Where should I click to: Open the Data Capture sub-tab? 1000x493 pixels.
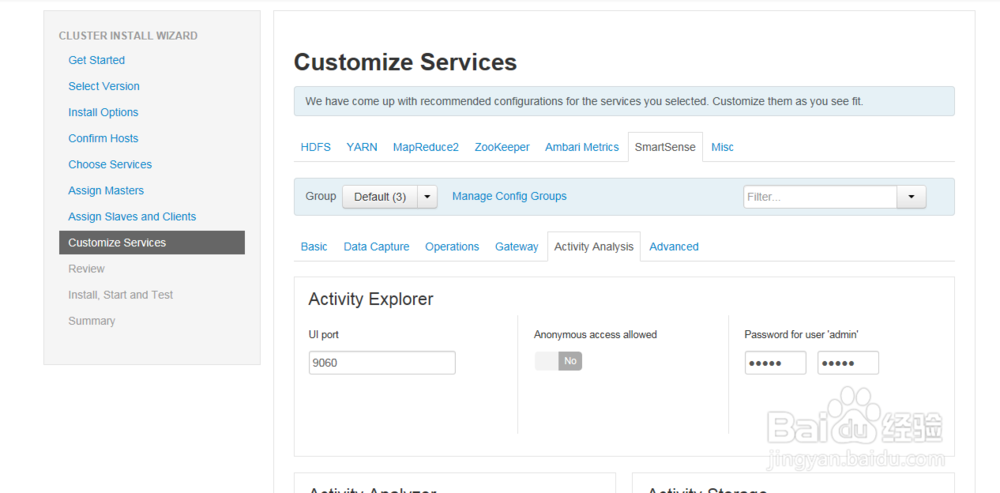tap(376, 247)
